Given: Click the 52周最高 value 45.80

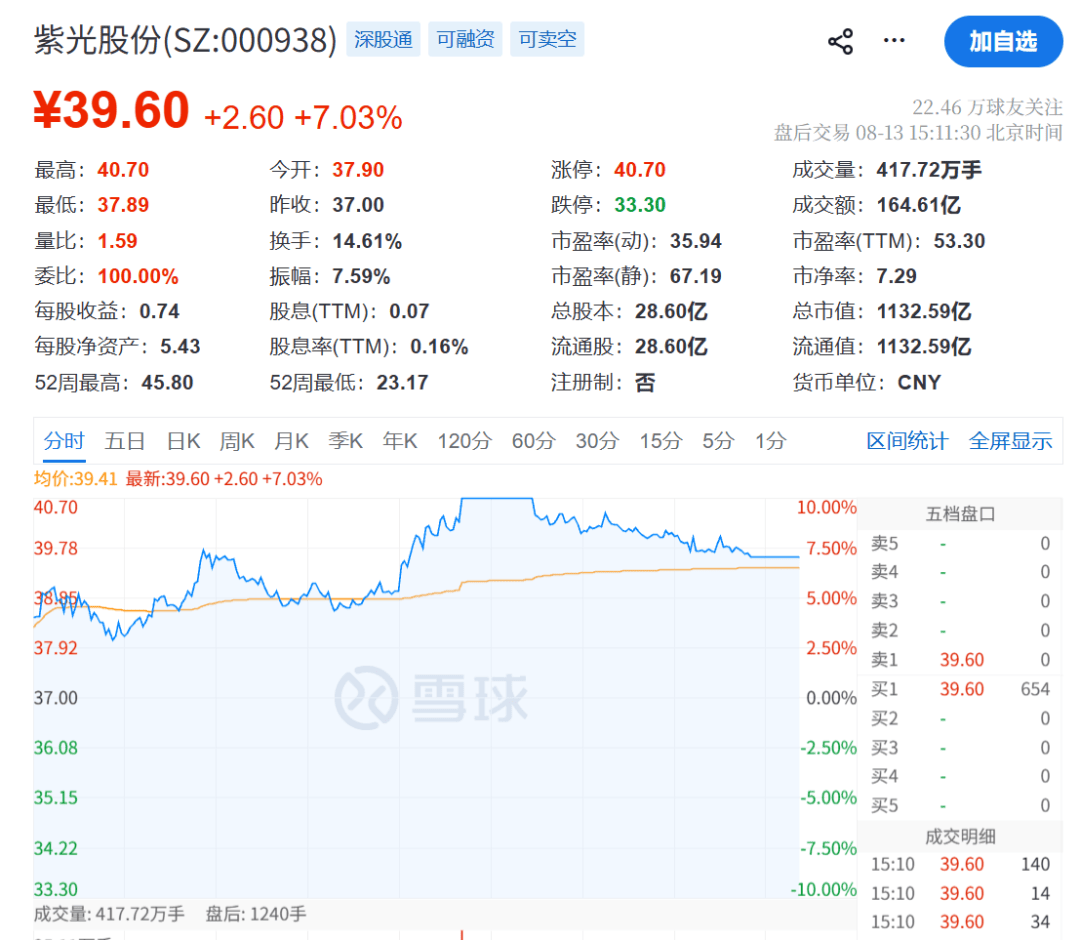Looking at the screenshot, I should pos(167,383).
